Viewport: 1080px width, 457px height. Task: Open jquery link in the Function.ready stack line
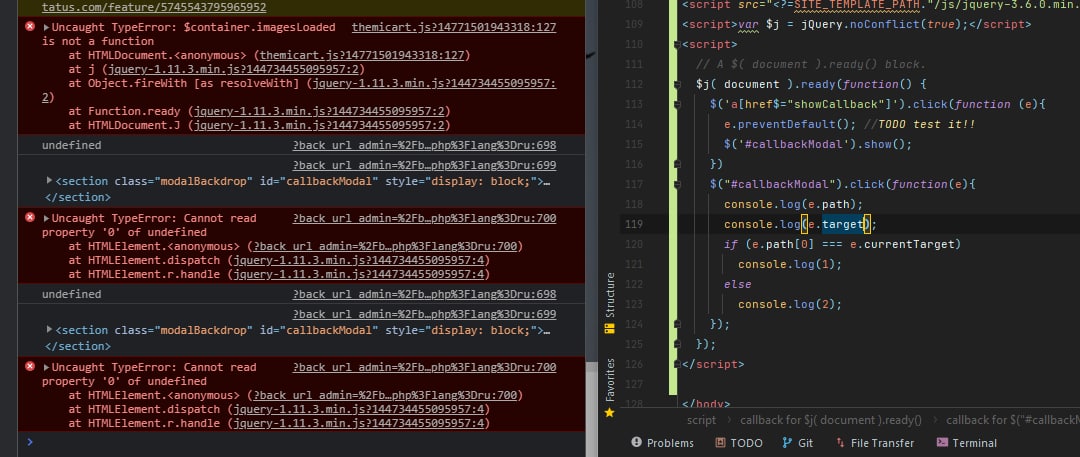(x=319, y=111)
